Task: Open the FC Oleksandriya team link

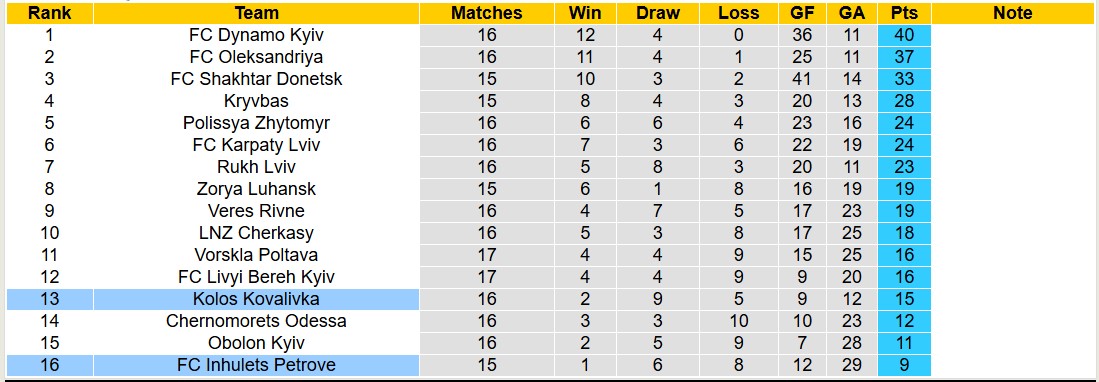Action: click(257, 57)
